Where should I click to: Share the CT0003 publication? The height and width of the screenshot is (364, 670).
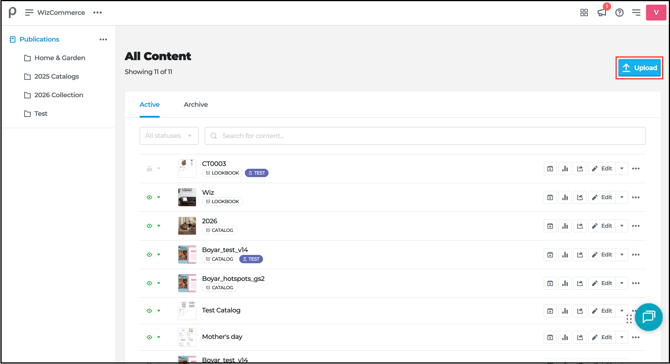coord(580,169)
